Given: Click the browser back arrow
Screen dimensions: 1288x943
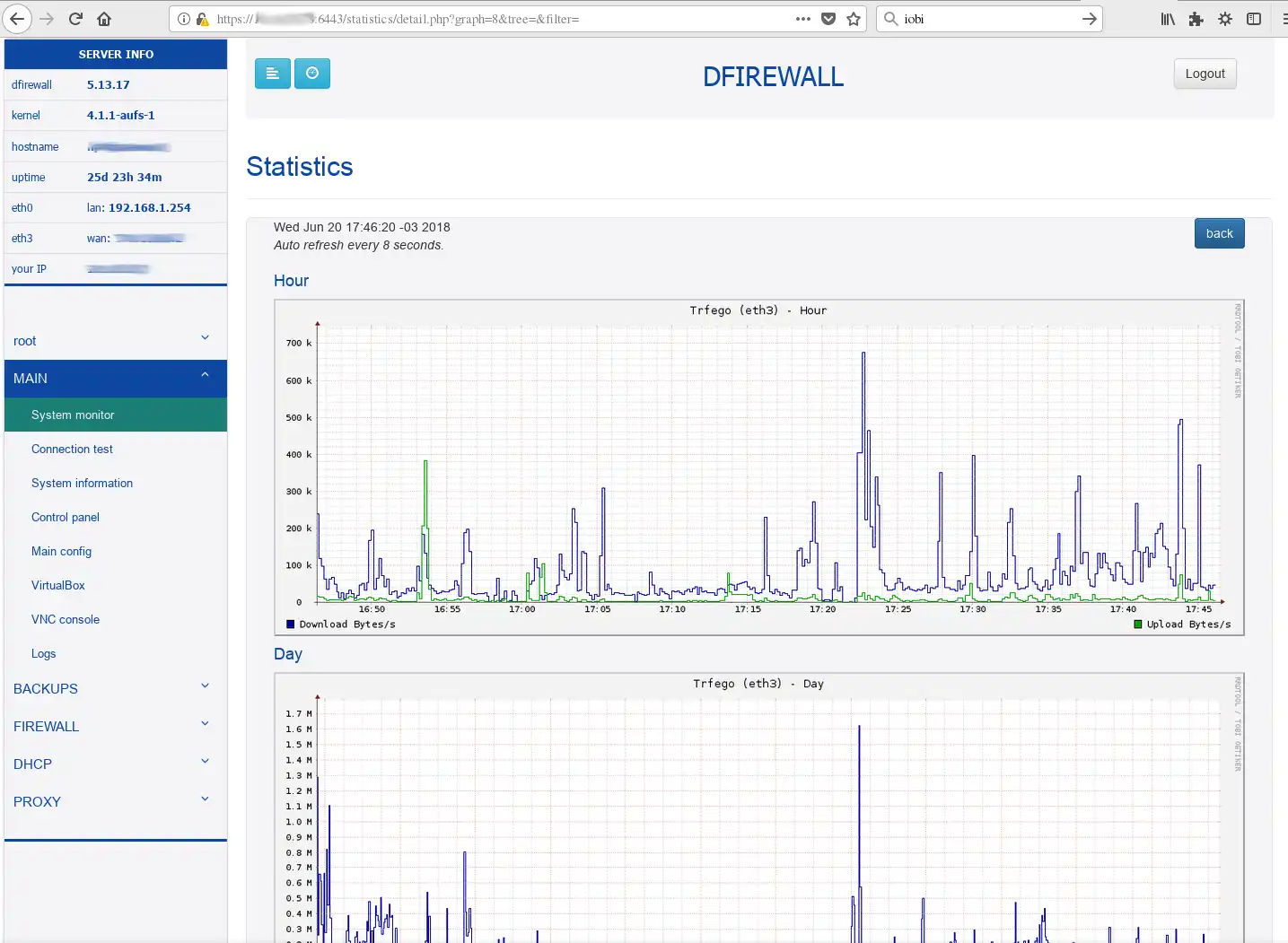Looking at the screenshot, I should [17, 19].
